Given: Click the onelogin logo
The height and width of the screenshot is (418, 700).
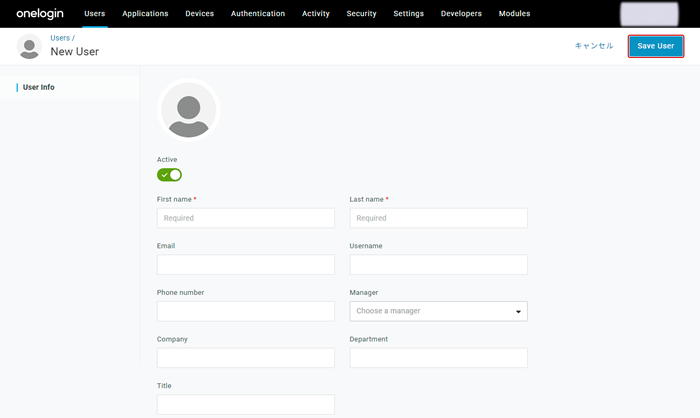Looking at the screenshot, I should point(41,14).
